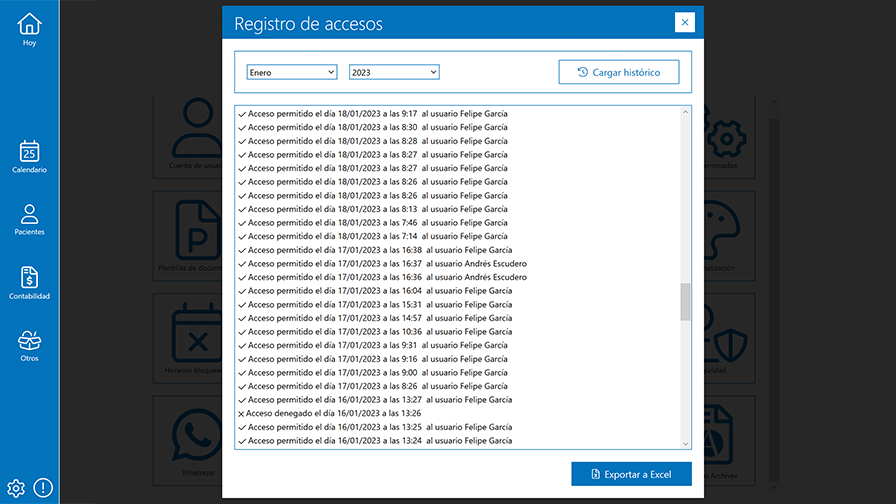
Task: Select entry 18/01/2023 a las 7:14
Action: pos(373,236)
